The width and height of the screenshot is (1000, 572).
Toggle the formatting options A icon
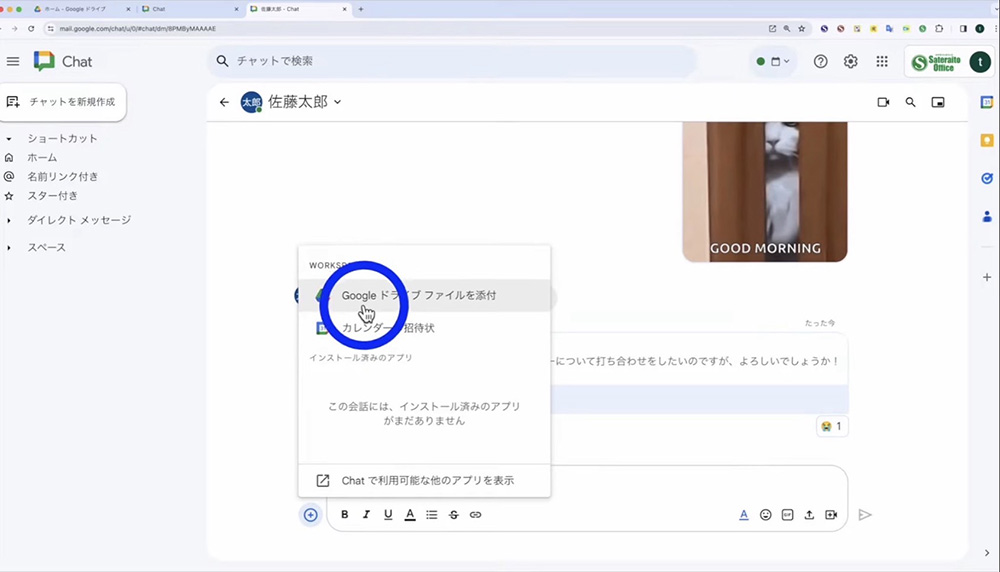[x=744, y=515]
